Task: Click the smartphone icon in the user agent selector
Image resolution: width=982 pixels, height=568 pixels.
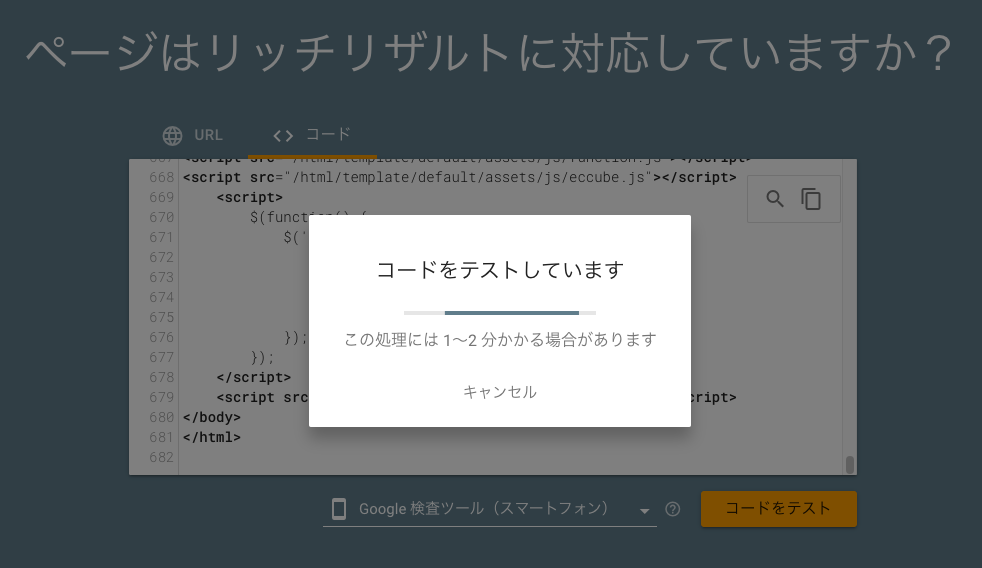Action: coord(339,509)
